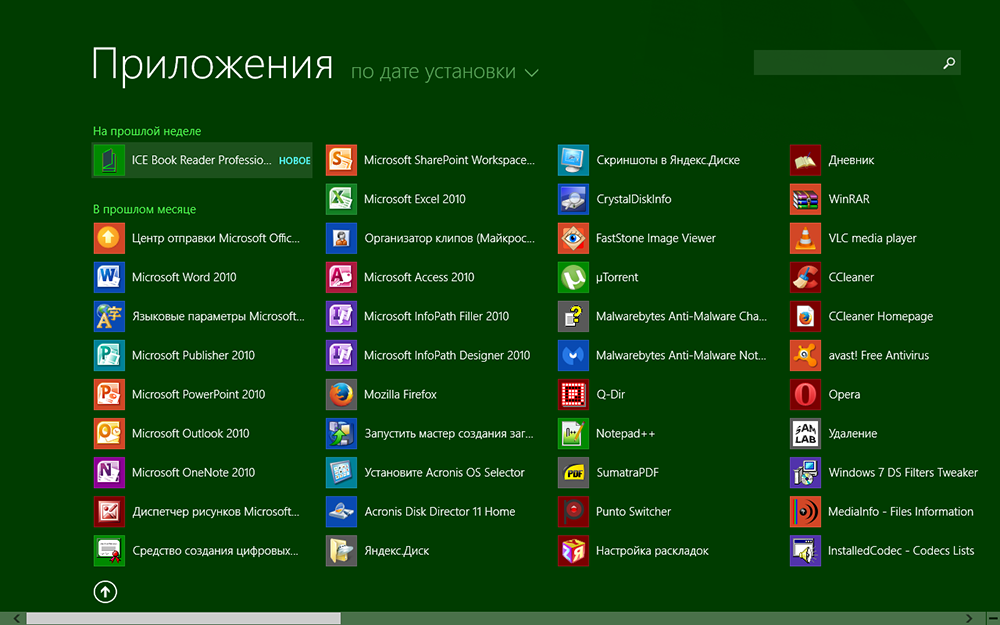
Task: Open Malwarebytes Anti-Malware Chameleon help icon
Action: coord(573,316)
